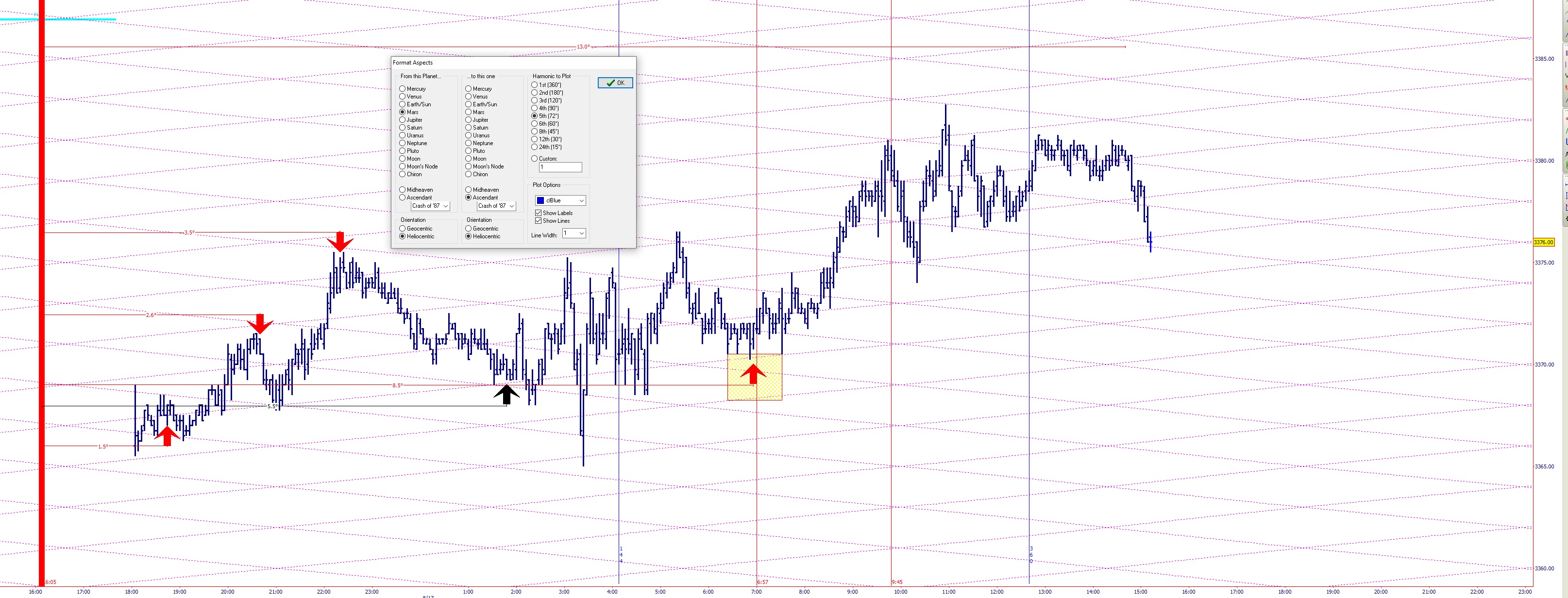Pick Pluto in From this Planet group
Screen dimensions: 1568x598
(x=409, y=151)
